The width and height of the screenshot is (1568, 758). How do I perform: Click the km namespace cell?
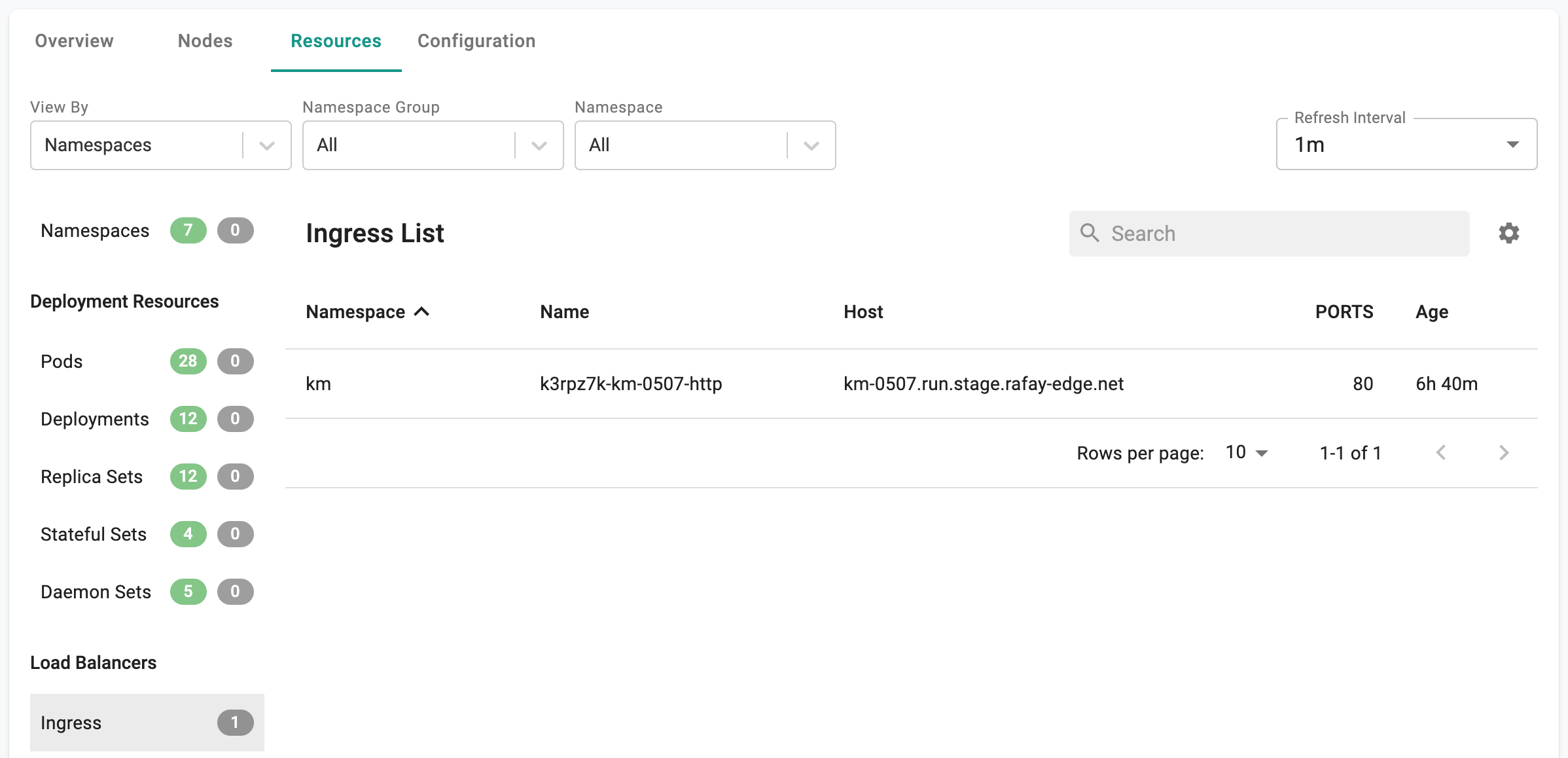pyautogui.click(x=318, y=384)
